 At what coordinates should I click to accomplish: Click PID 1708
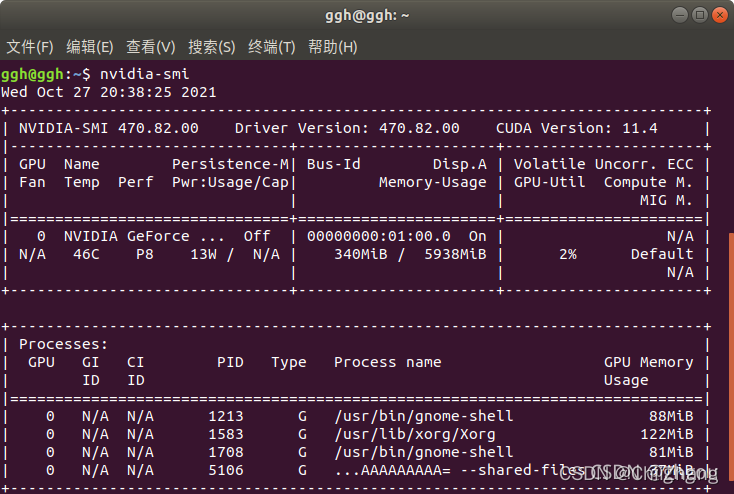point(226,452)
